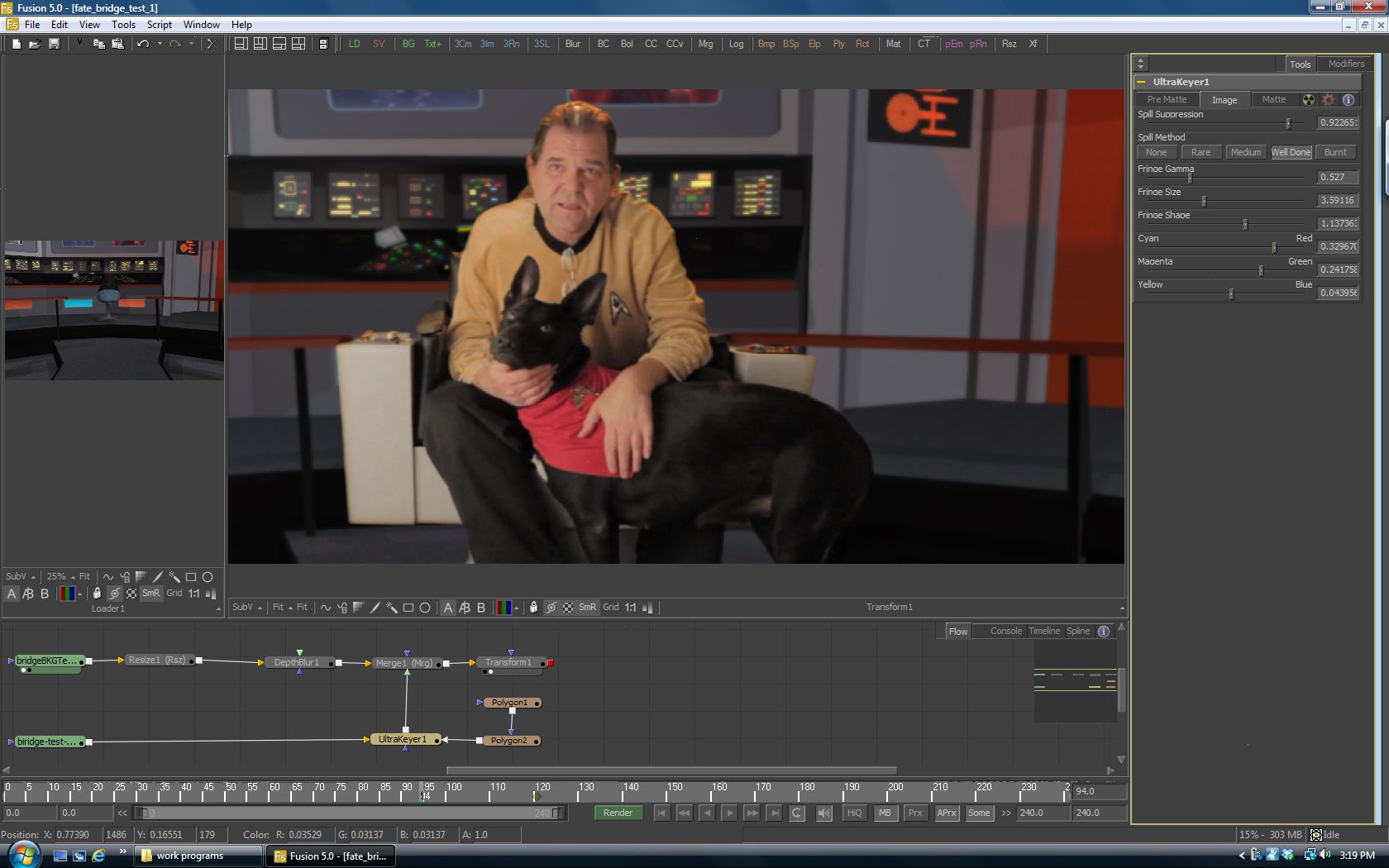Switch to the Modifiers tab
This screenshot has width=1389, height=868.
[1346, 64]
